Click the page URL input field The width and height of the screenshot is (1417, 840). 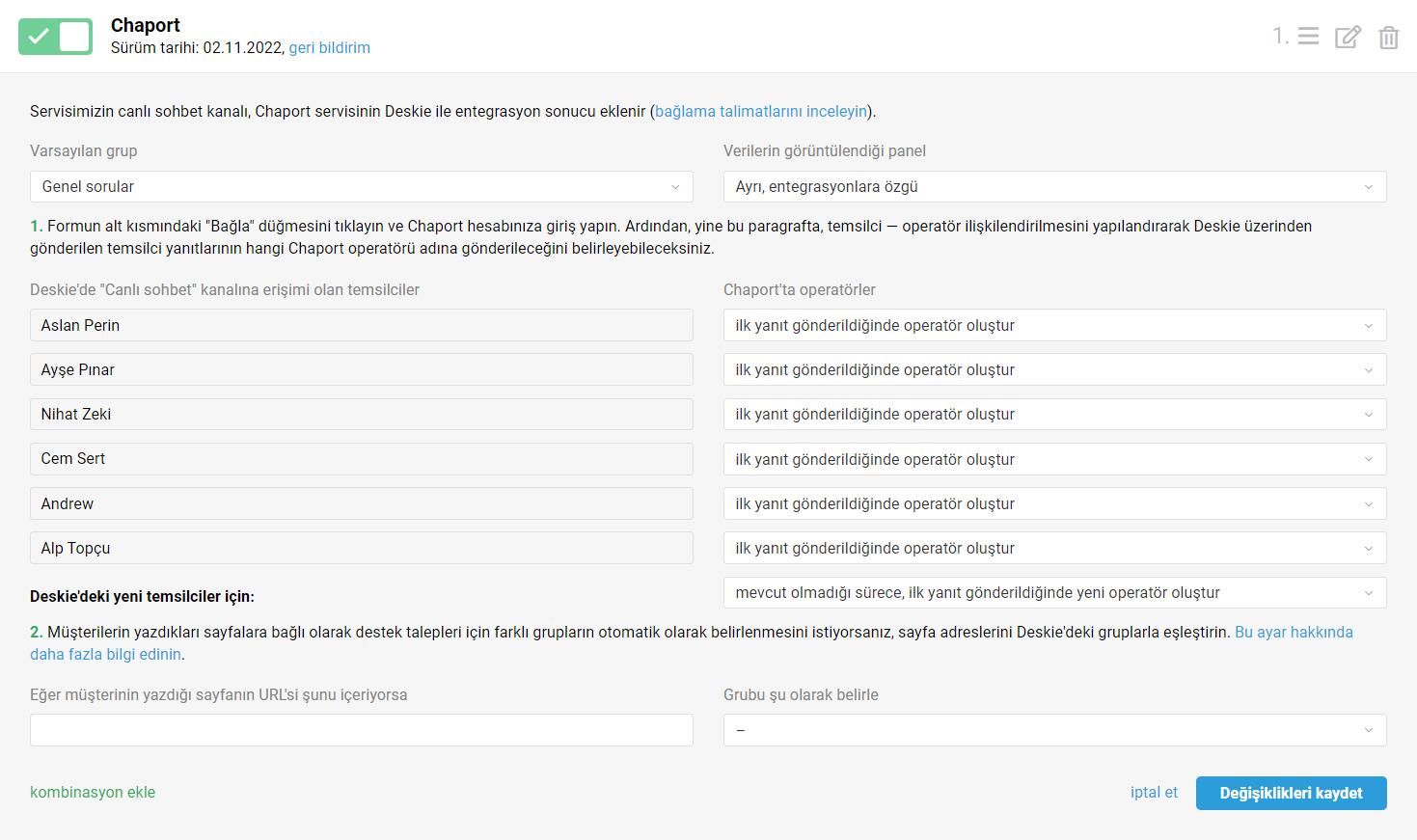tap(362, 730)
